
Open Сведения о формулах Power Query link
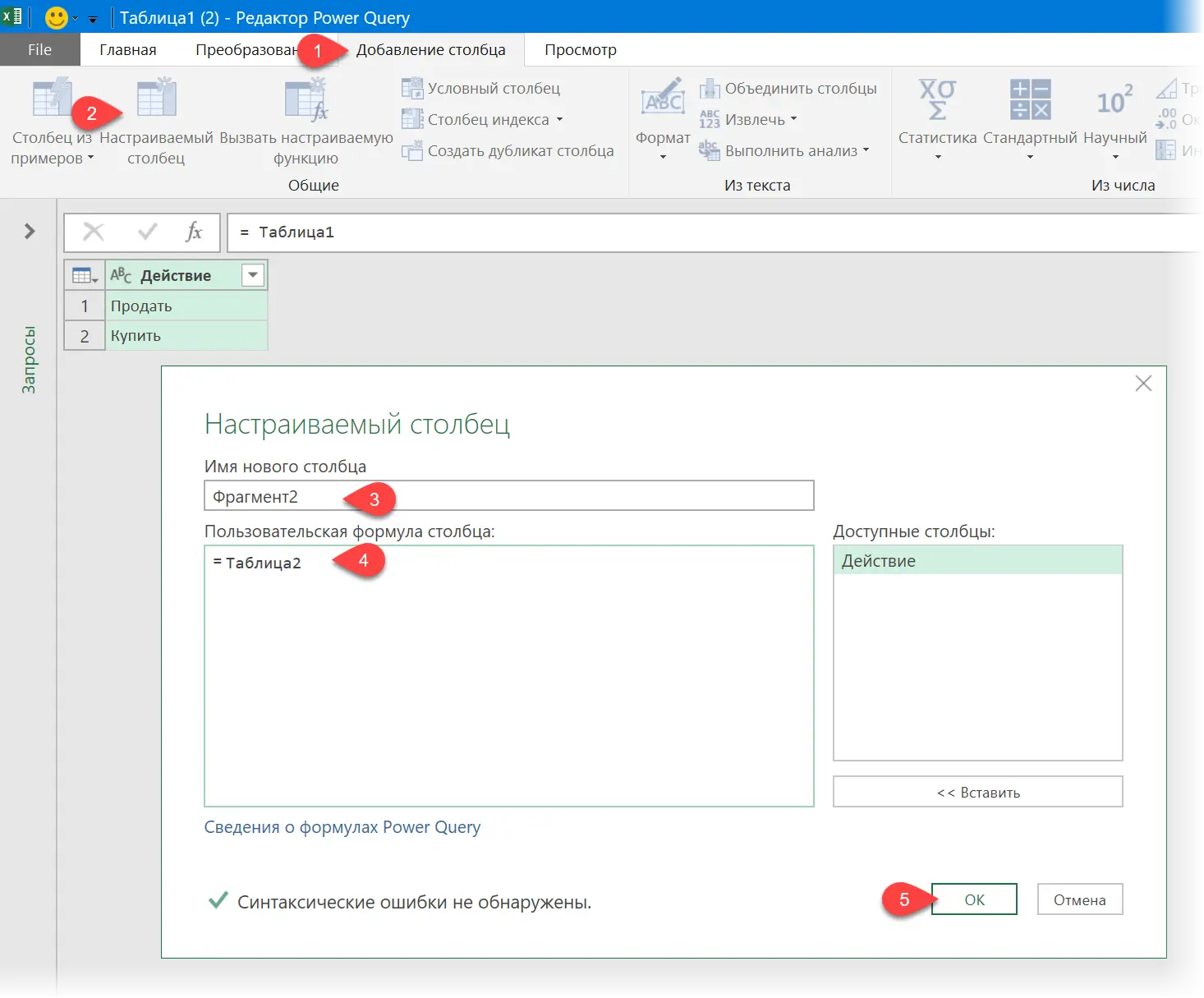click(342, 827)
